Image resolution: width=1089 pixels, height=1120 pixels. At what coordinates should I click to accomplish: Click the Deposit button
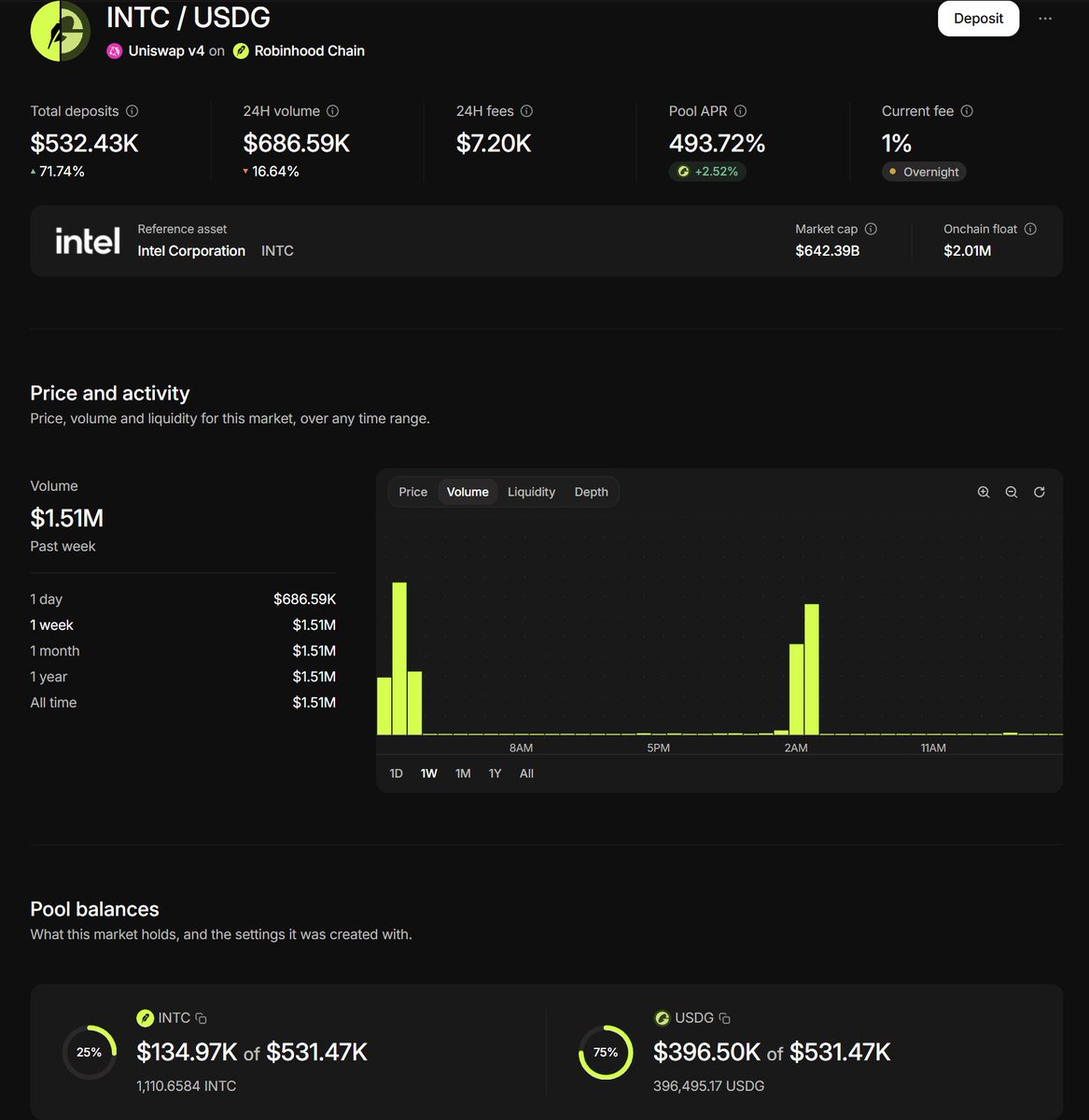tap(979, 19)
